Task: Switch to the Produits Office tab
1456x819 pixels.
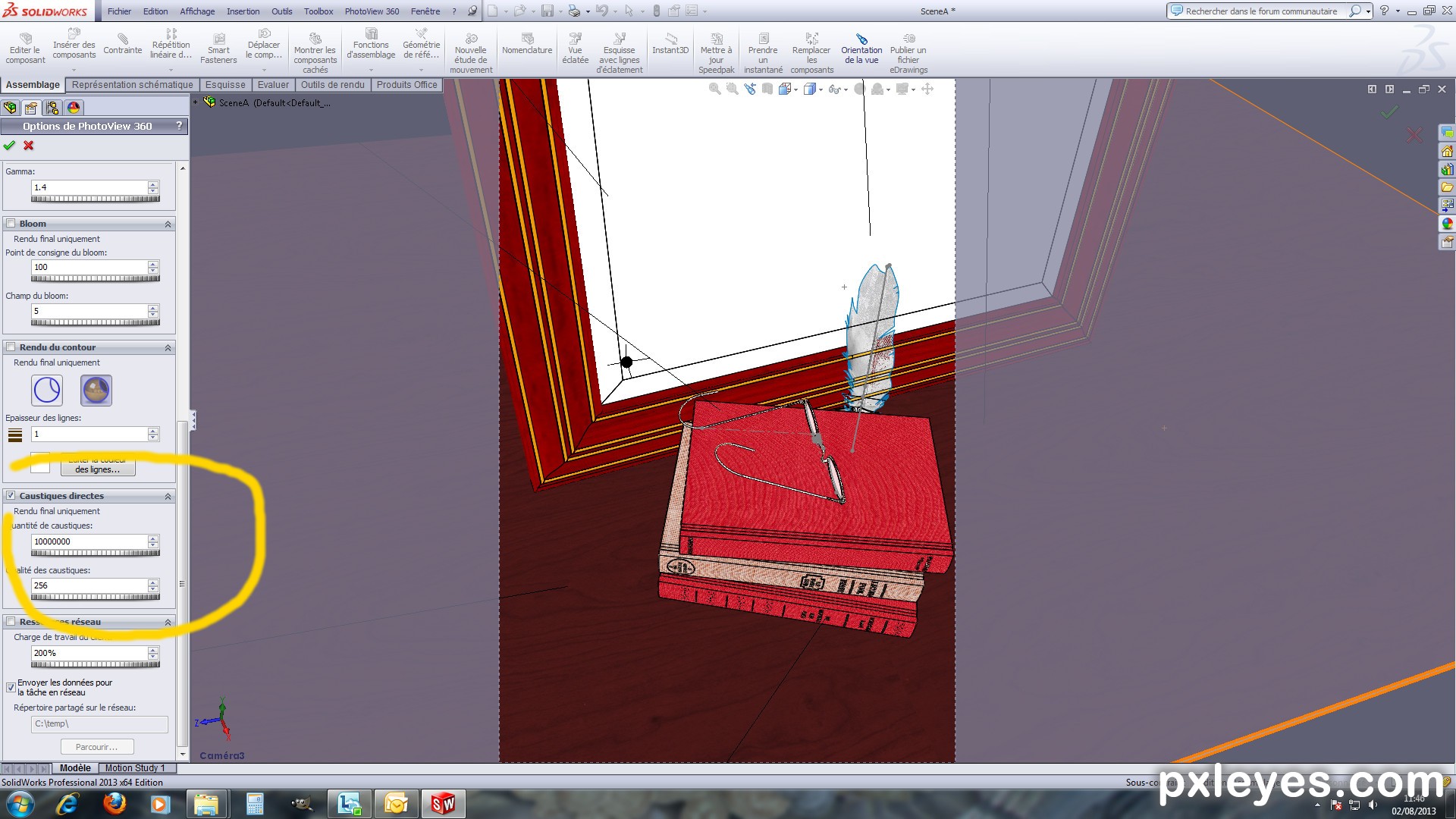Action: coord(406,85)
